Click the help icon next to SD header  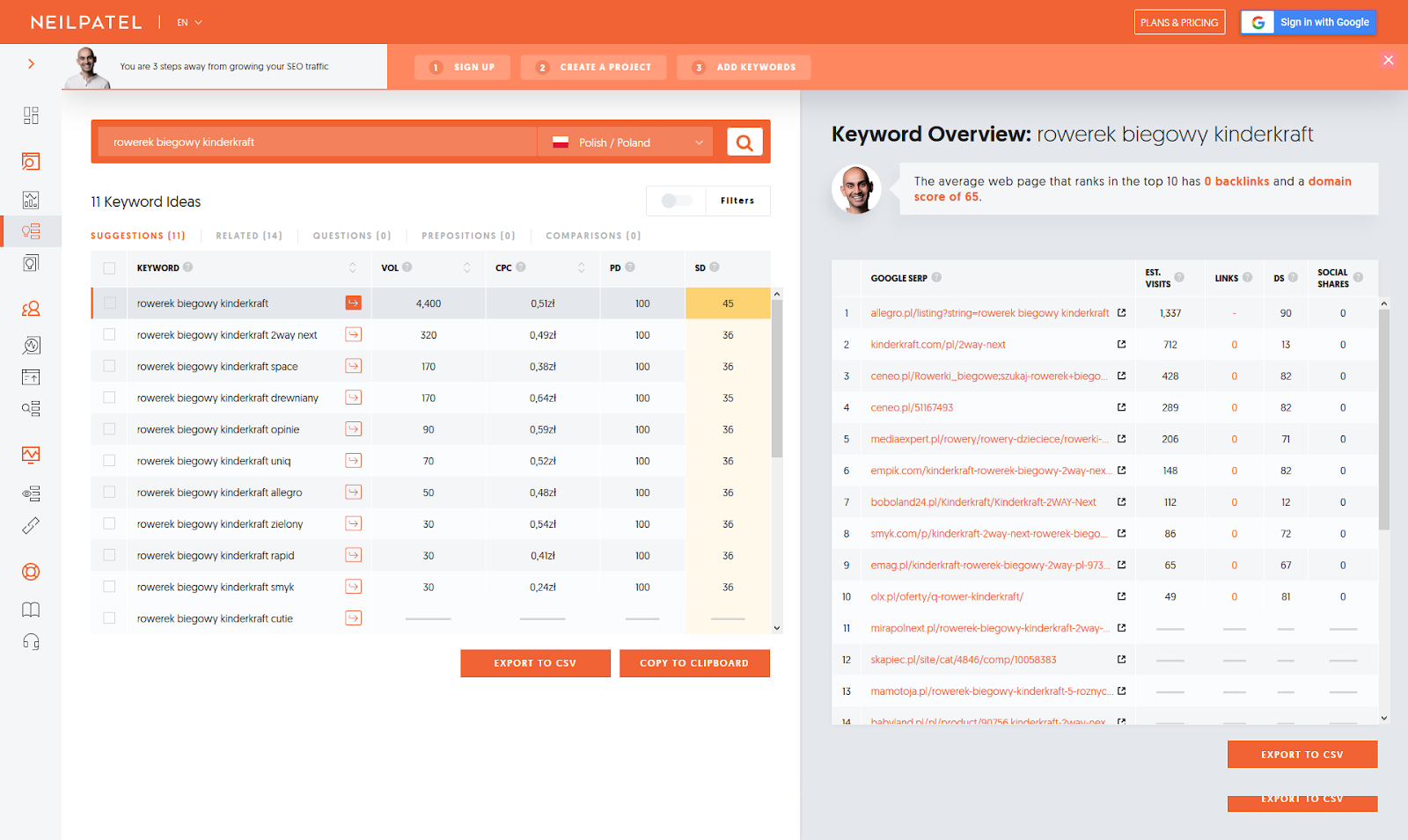(x=715, y=267)
